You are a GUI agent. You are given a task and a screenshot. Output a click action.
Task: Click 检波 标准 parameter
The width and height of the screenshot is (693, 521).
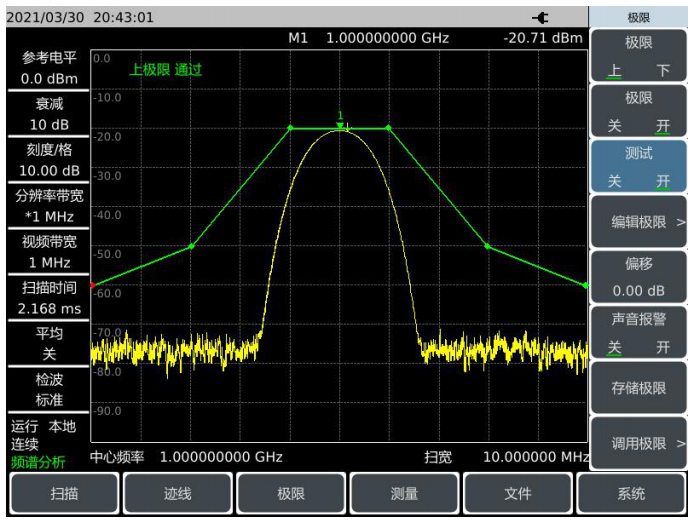49,390
